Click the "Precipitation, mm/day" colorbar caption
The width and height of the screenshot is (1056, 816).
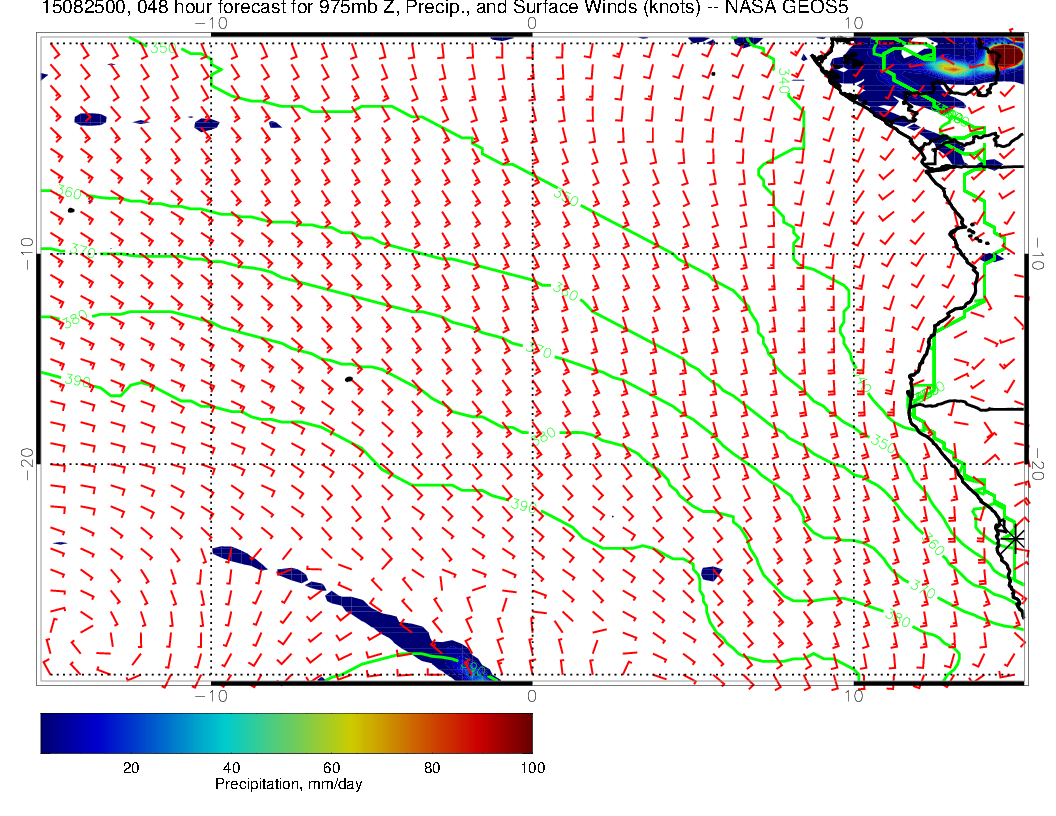click(288, 784)
